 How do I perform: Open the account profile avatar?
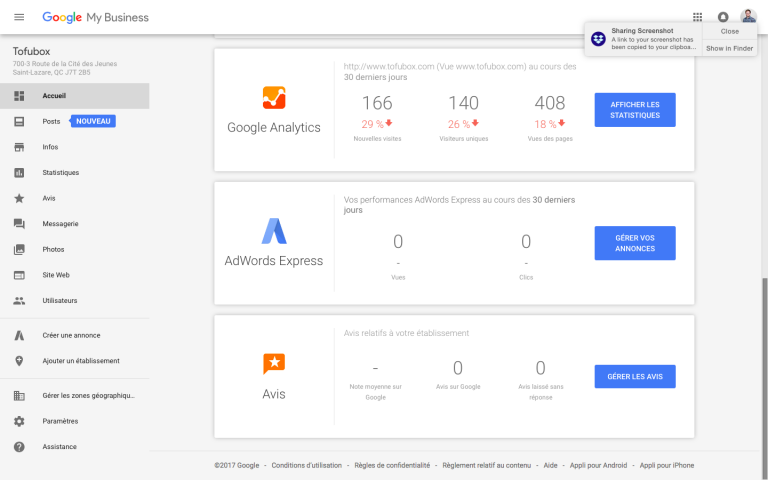[x=748, y=16]
